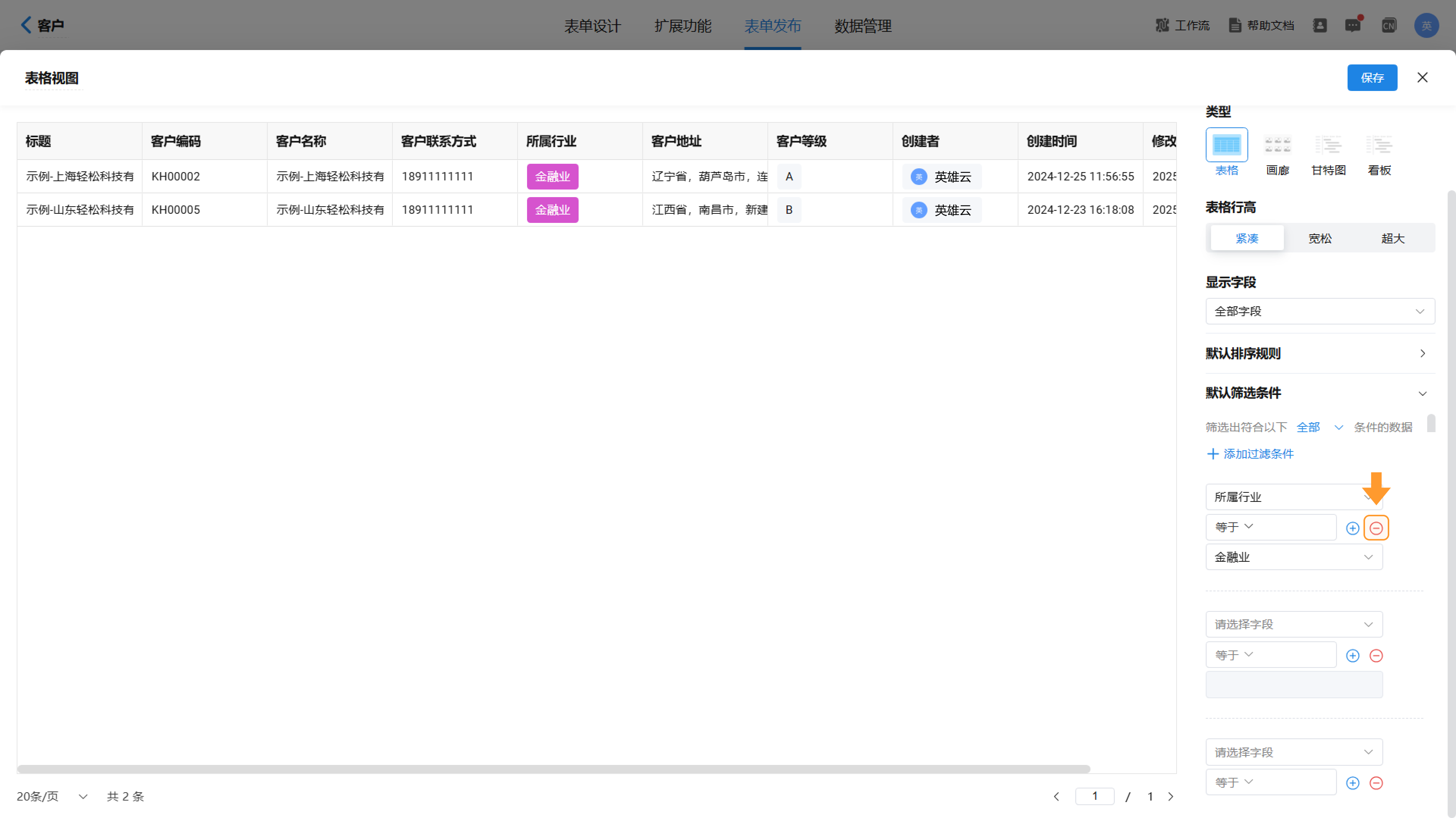Click the 添加过滤条件 link
The height and width of the screenshot is (818, 1456).
point(1258,454)
